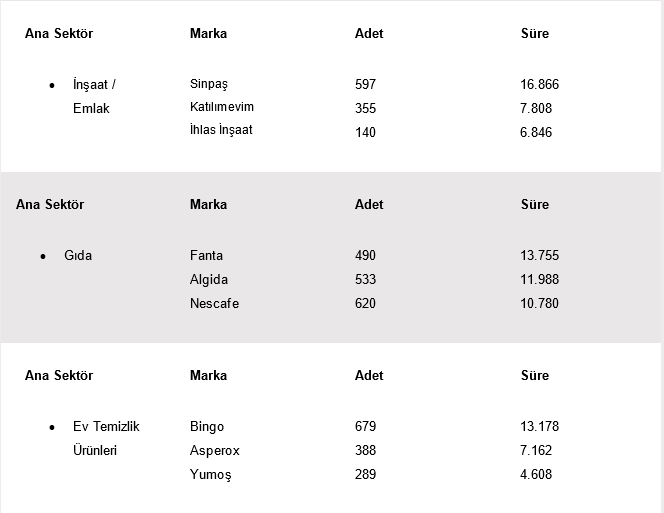Select Fanta duration value 13.755
664x513 pixels.
(x=540, y=255)
